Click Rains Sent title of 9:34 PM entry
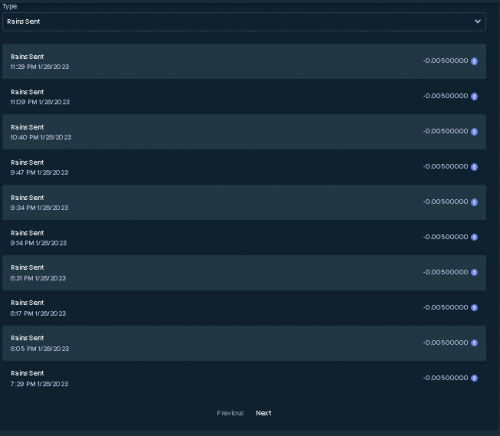The image size is (500, 436). 27,198
